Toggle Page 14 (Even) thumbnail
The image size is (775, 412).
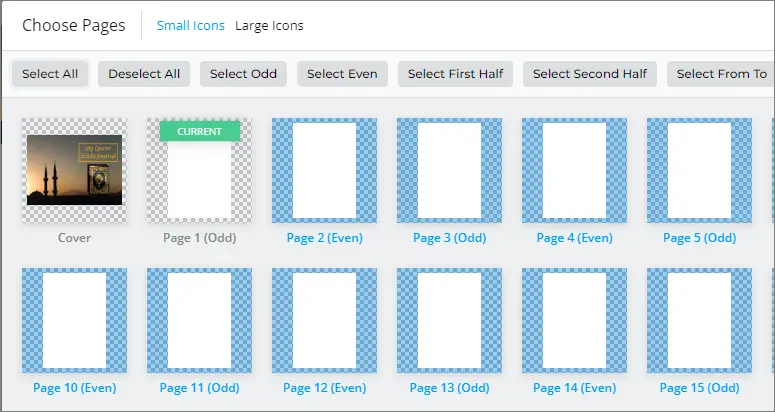[574, 321]
